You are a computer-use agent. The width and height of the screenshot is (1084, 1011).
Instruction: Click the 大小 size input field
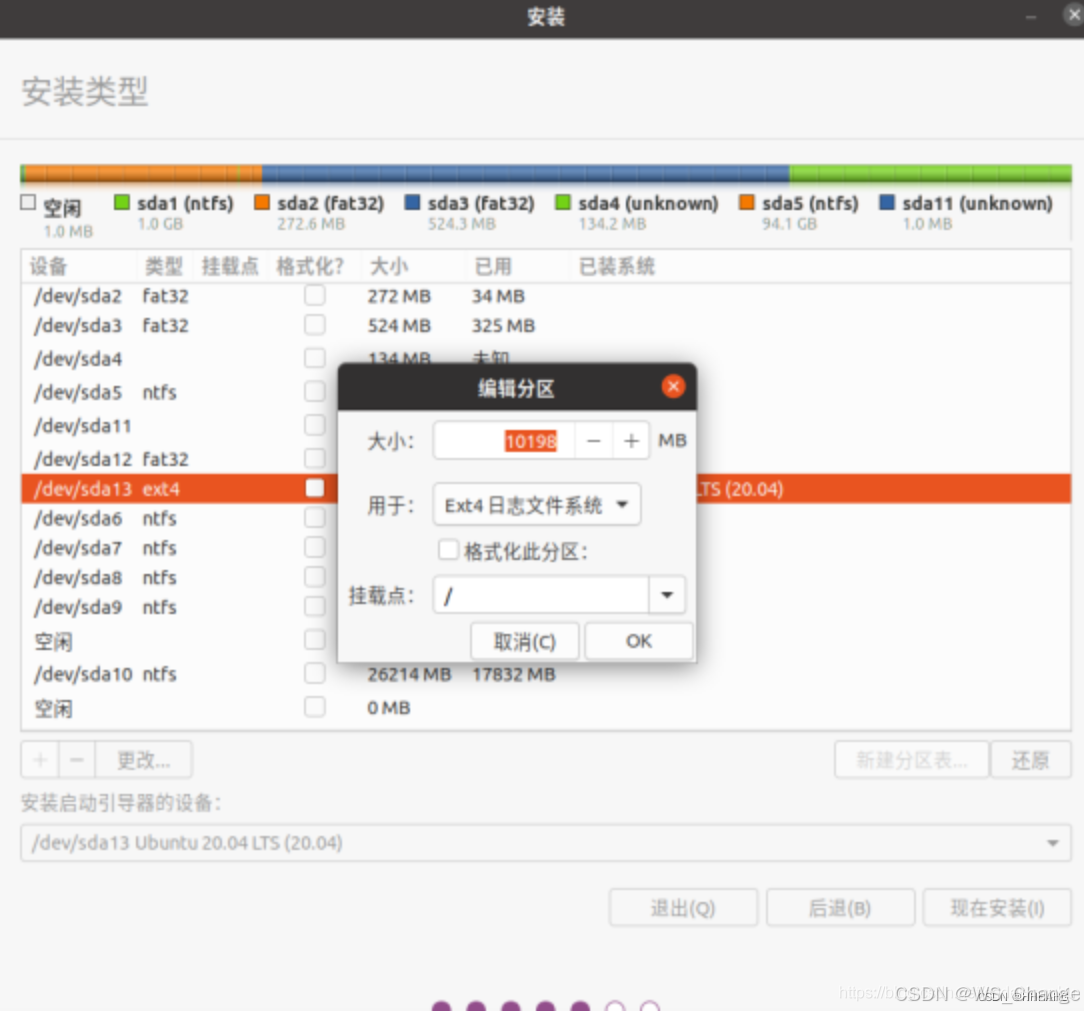click(x=504, y=440)
